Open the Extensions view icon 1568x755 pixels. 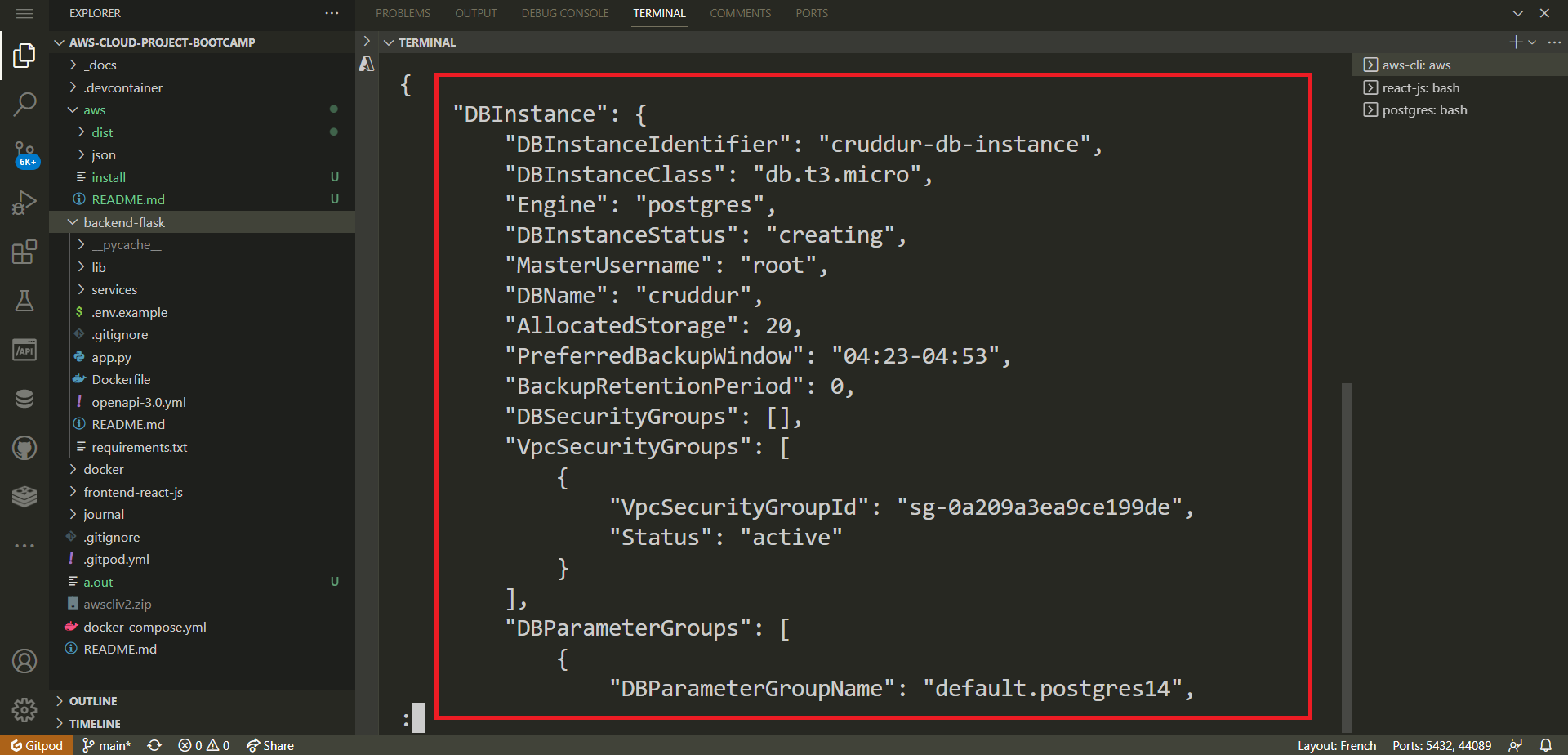click(x=24, y=252)
